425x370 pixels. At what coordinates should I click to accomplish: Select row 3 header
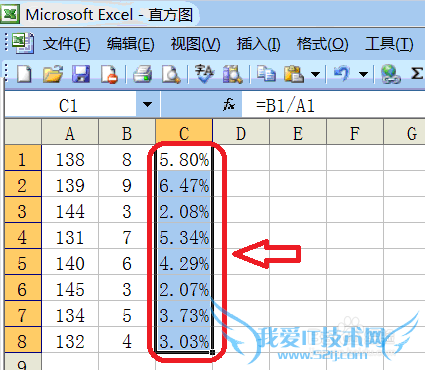(23, 210)
